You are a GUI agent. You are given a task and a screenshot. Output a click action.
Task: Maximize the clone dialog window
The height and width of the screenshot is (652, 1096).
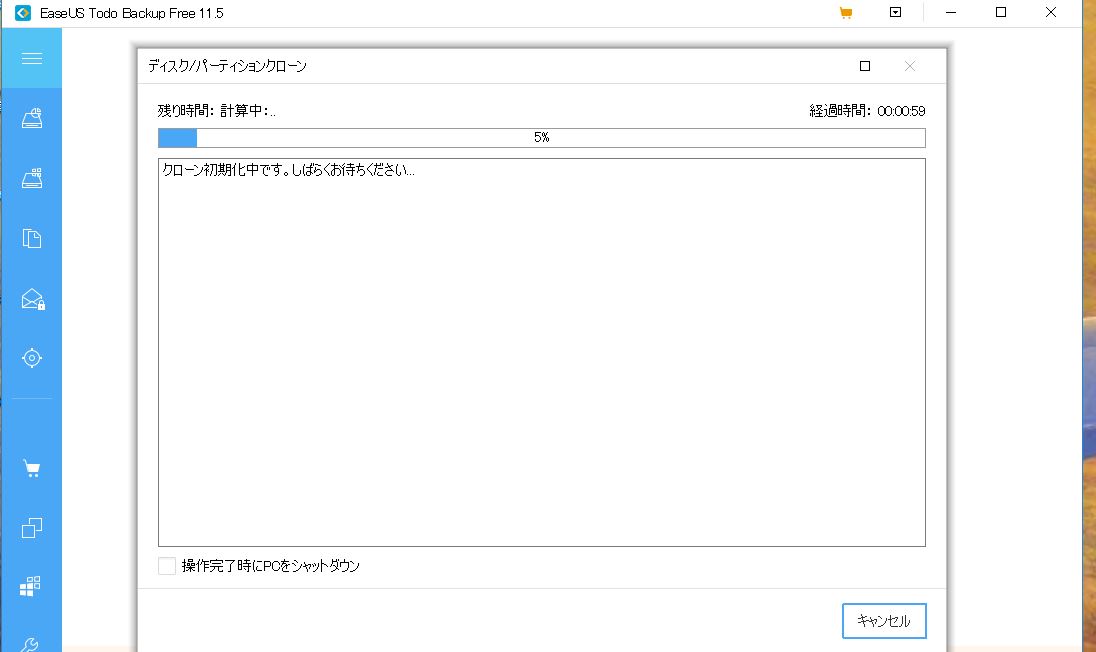[x=865, y=66]
